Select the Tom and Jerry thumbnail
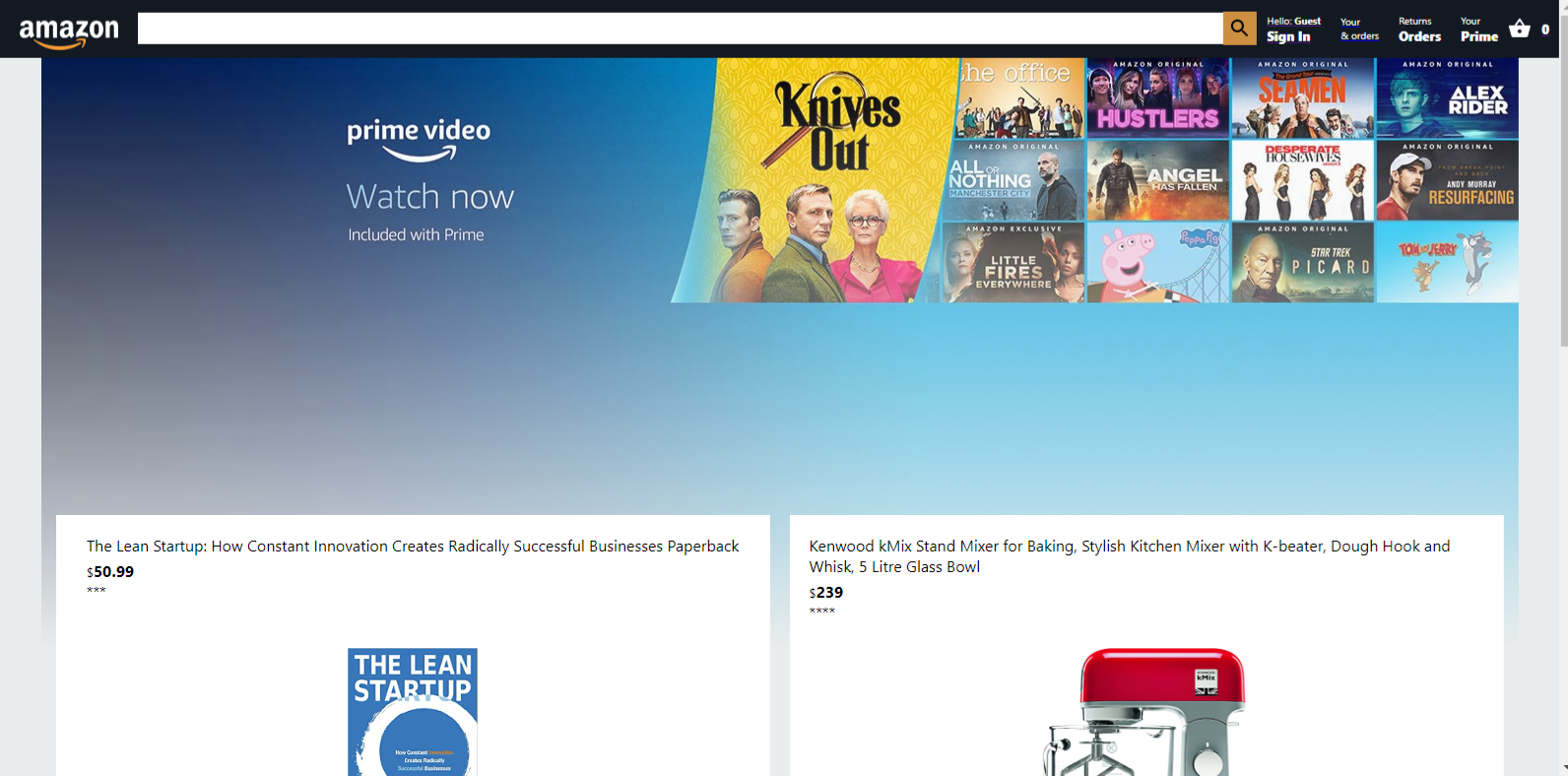This screenshot has height=776, width=1568. pyautogui.click(x=1447, y=262)
